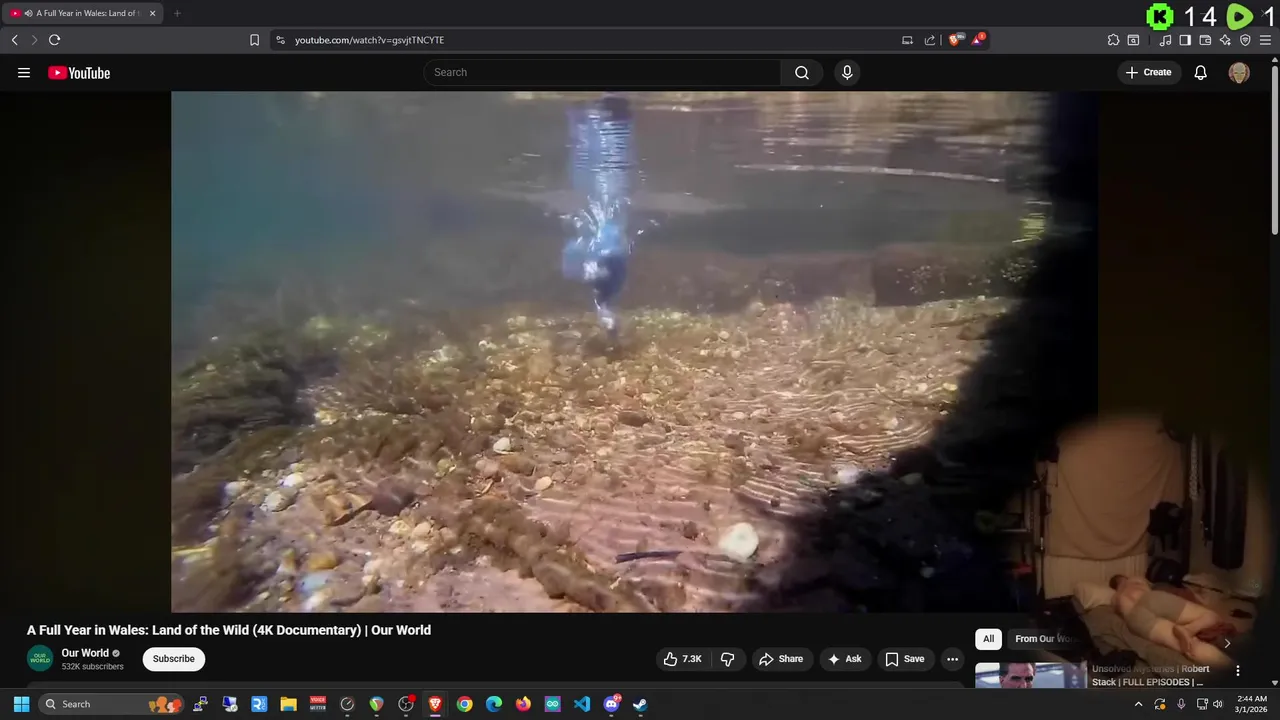1280x720 pixels.
Task: Subscribe to the Our World channel
Action: (174, 659)
